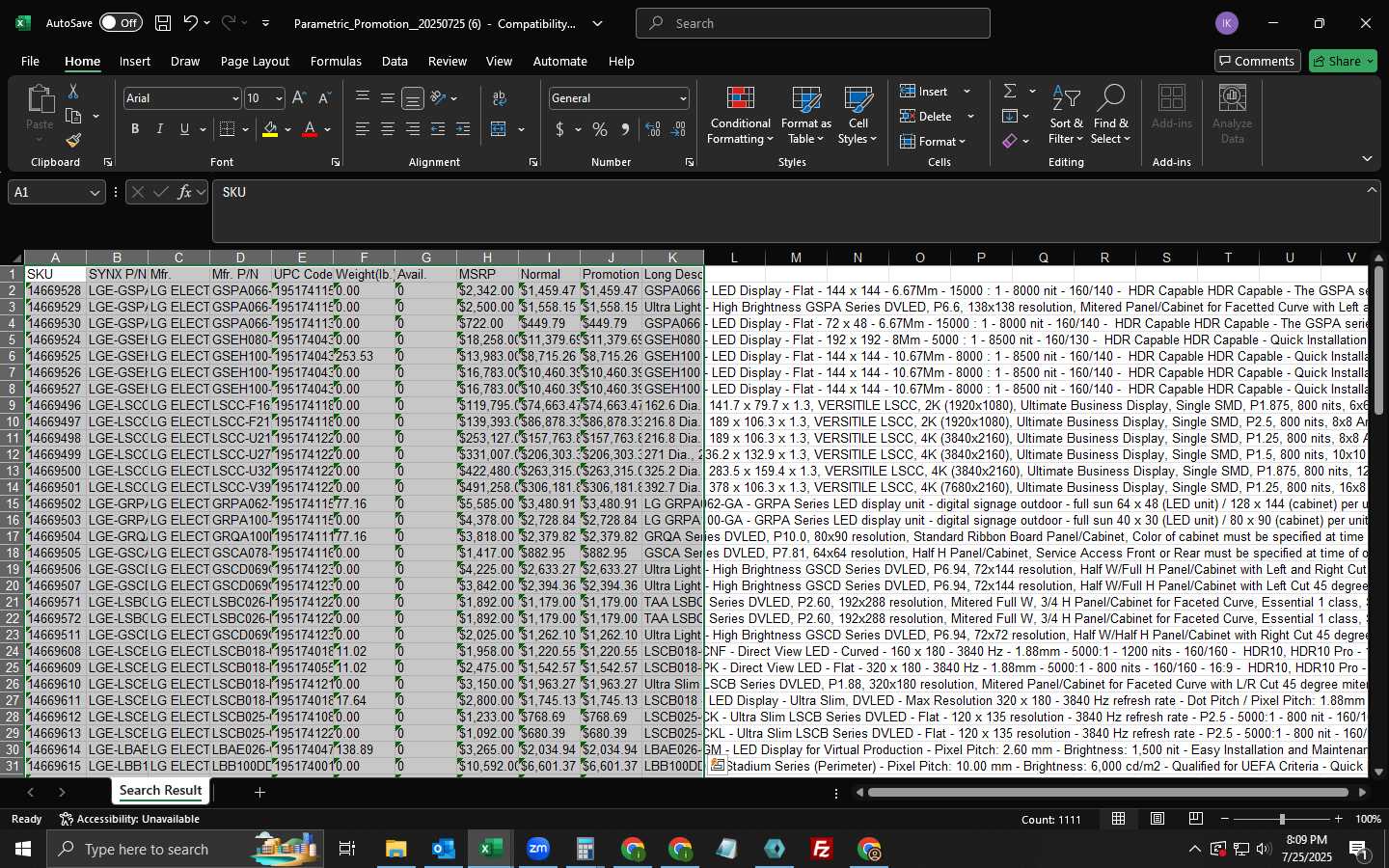Click the Share button
This screenshot has height=868, width=1389.
(x=1343, y=61)
